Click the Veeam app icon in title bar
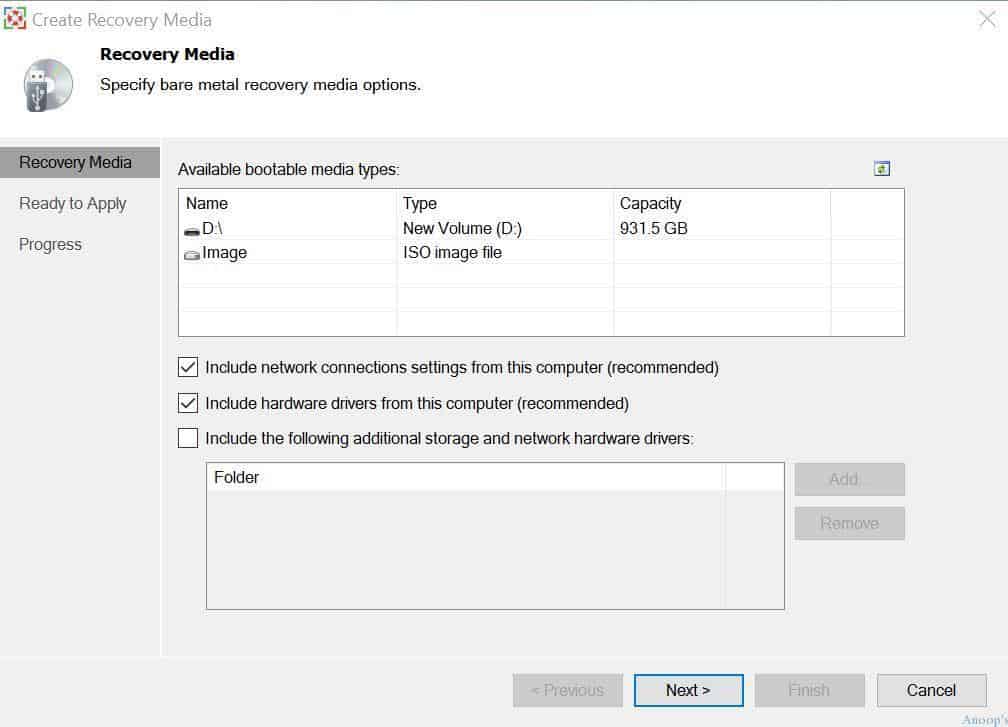This screenshot has width=1008, height=727. (x=15, y=19)
